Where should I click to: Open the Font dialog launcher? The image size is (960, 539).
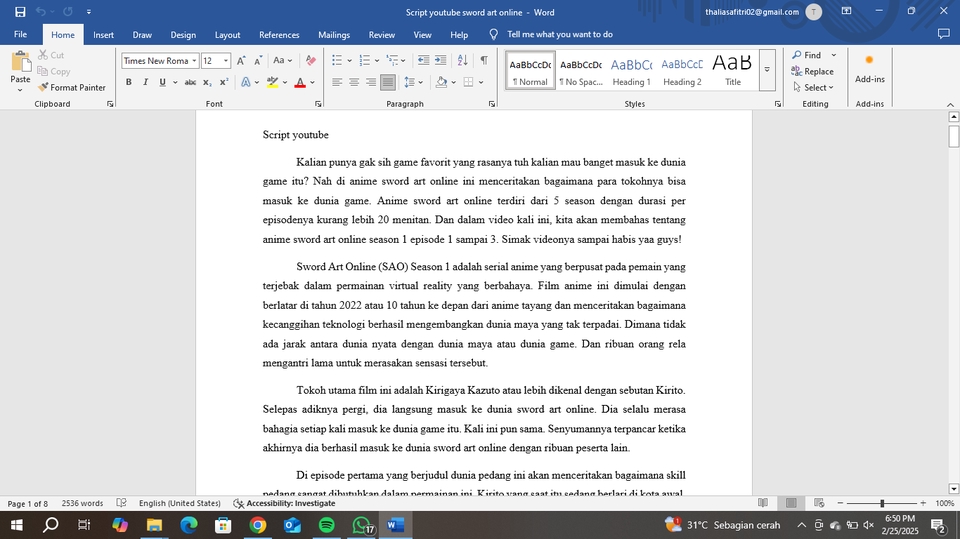click(x=318, y=104)
